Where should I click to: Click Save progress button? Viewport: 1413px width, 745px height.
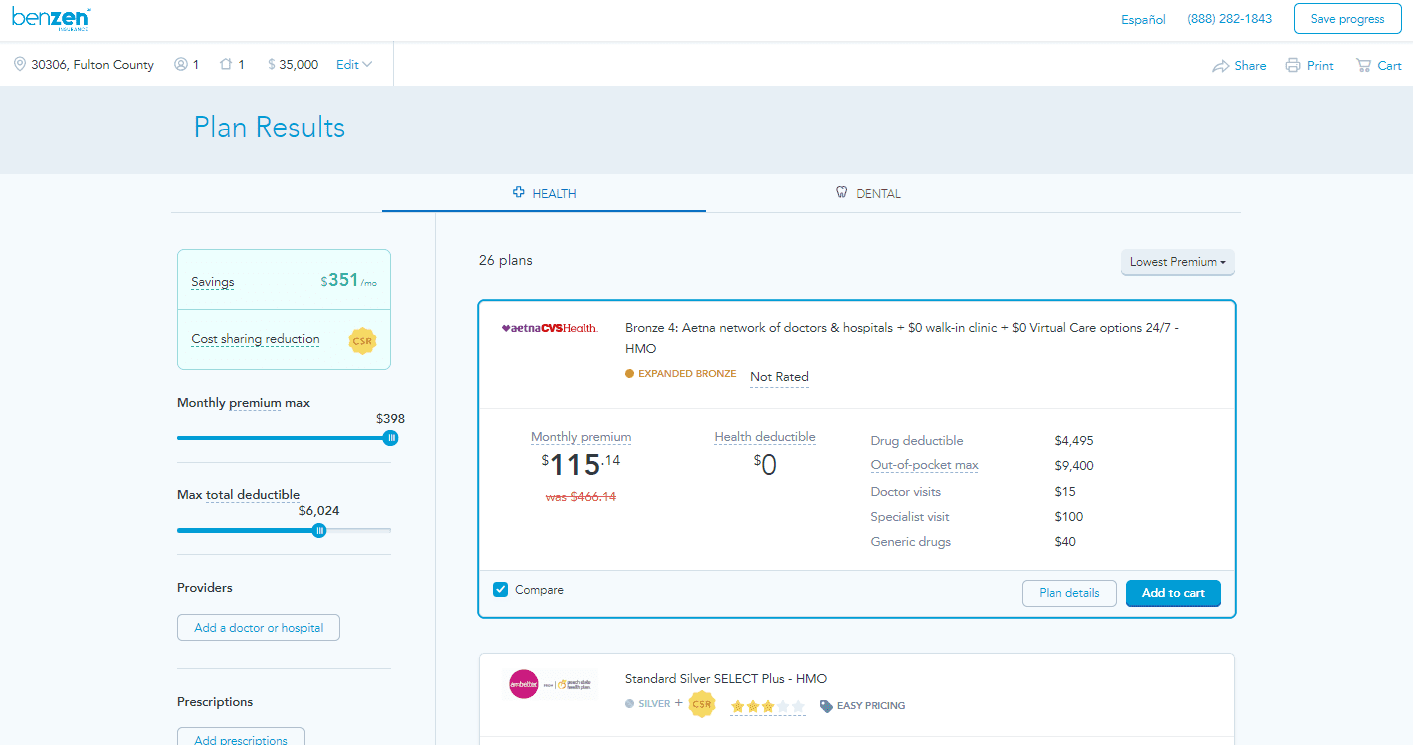(x=1348, y=19)
